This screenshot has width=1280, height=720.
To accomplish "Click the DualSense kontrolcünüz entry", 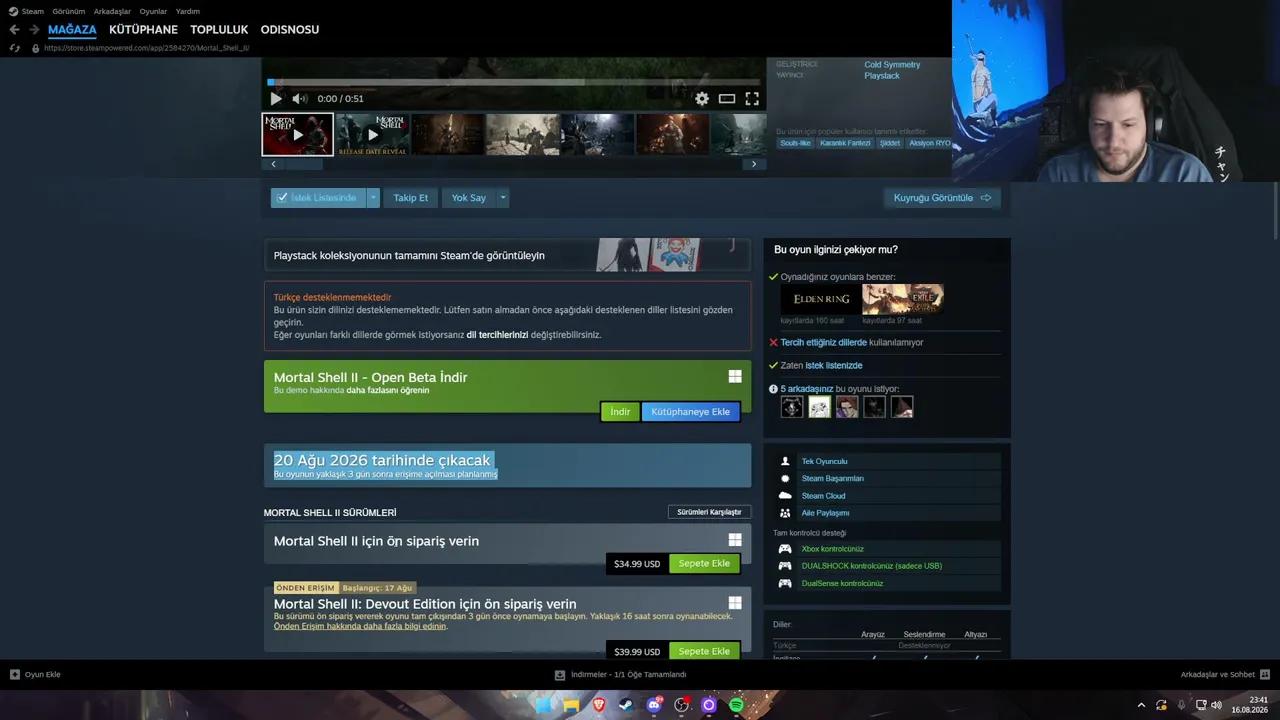I will click(x=888, y=584).
